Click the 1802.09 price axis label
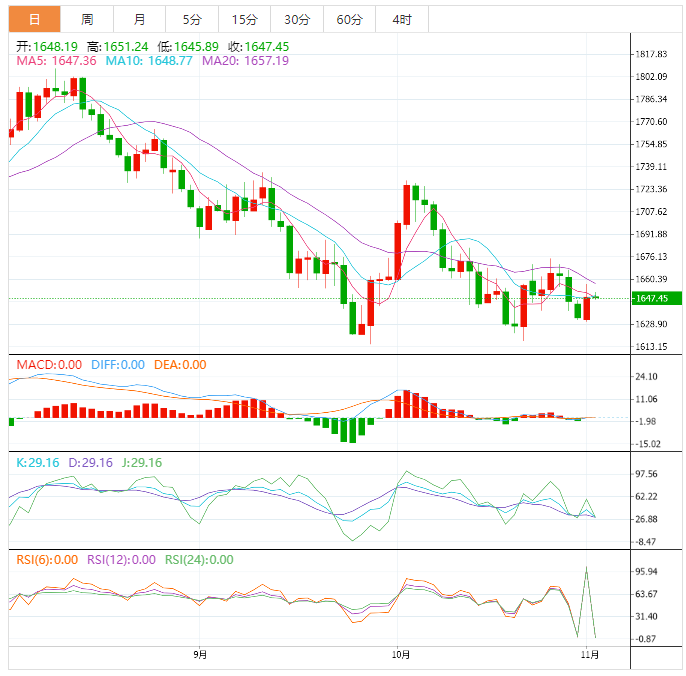Image resolution: width=686 pixels, height=676 pixels. pos(651,77)
